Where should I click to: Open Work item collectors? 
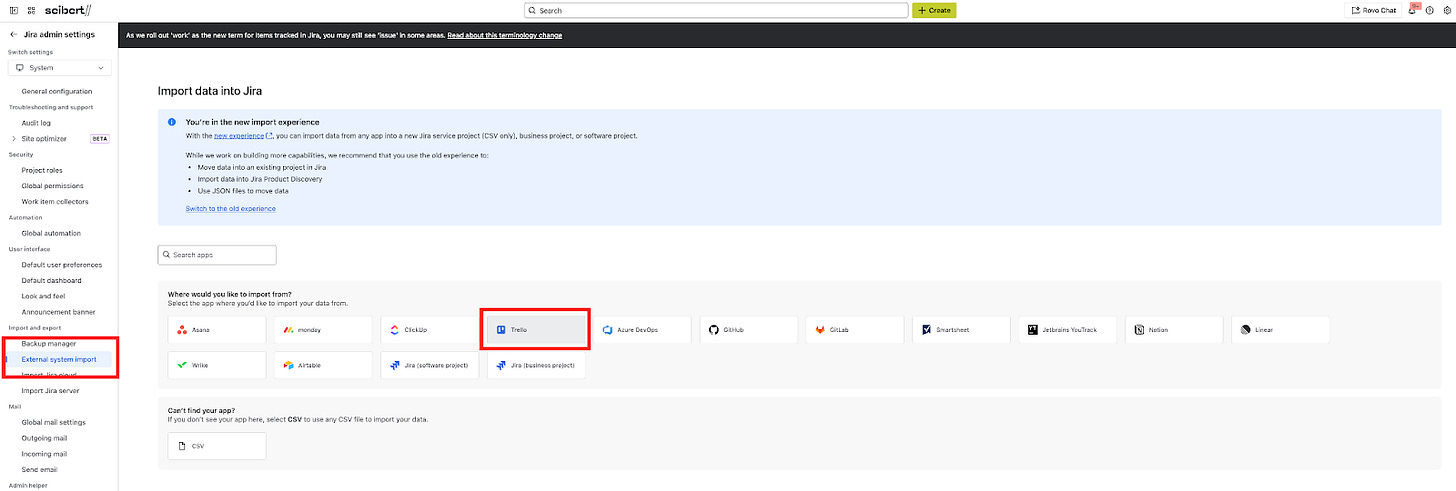click(55, 202)
